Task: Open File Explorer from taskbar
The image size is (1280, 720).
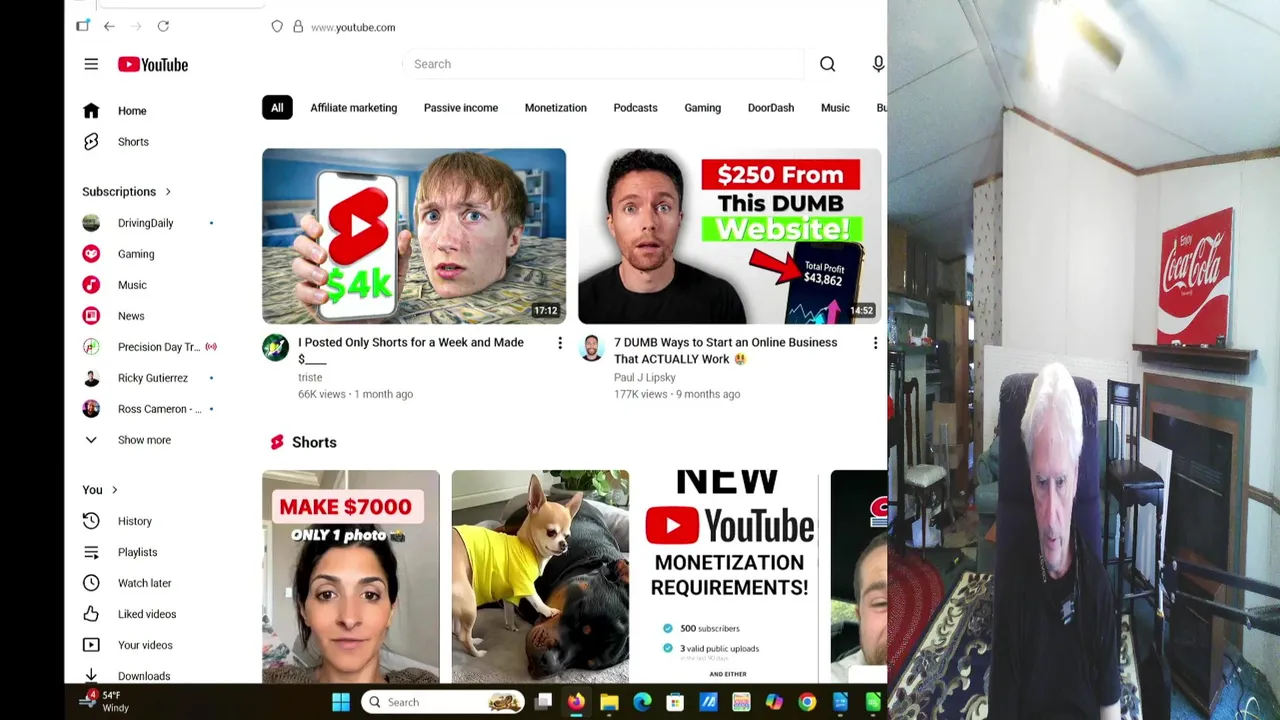Action: (609, 702)
